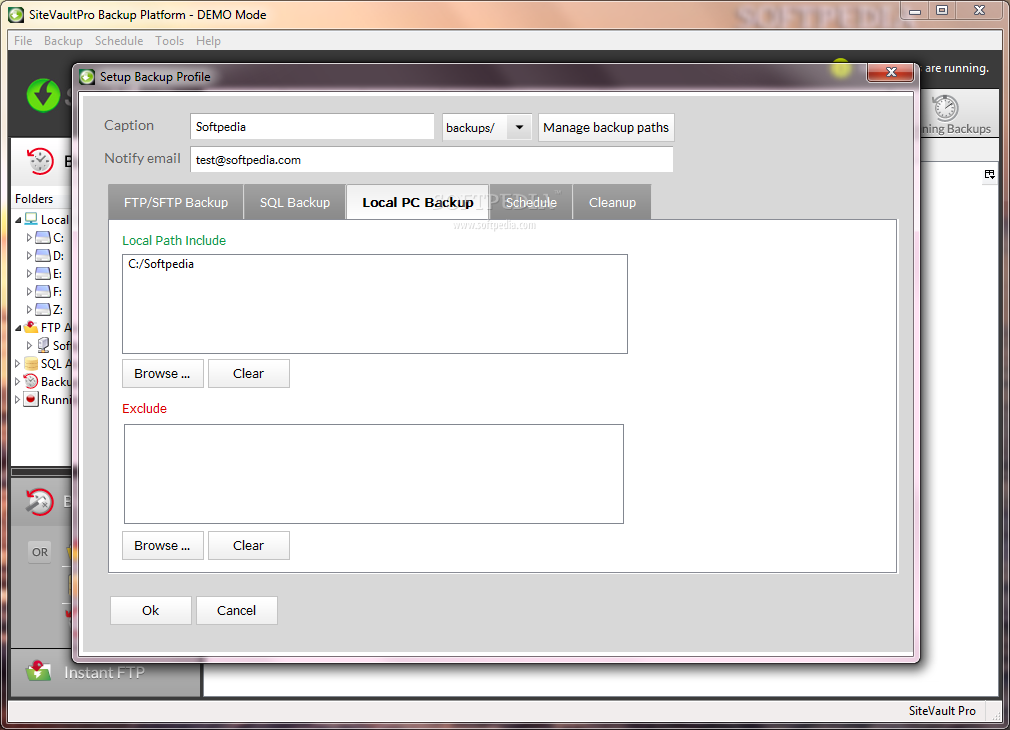Select the F: drive icon
1010x730 pixels.
43,291
